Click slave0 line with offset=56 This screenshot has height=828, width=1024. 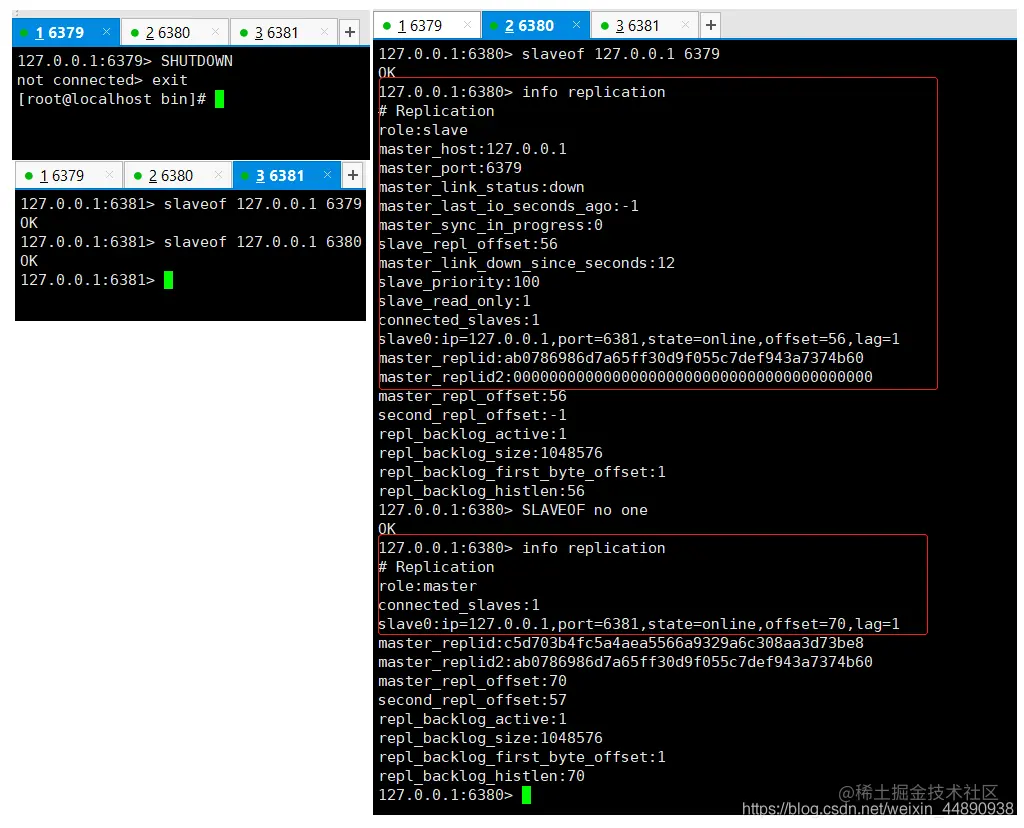[x=639, y=339]
